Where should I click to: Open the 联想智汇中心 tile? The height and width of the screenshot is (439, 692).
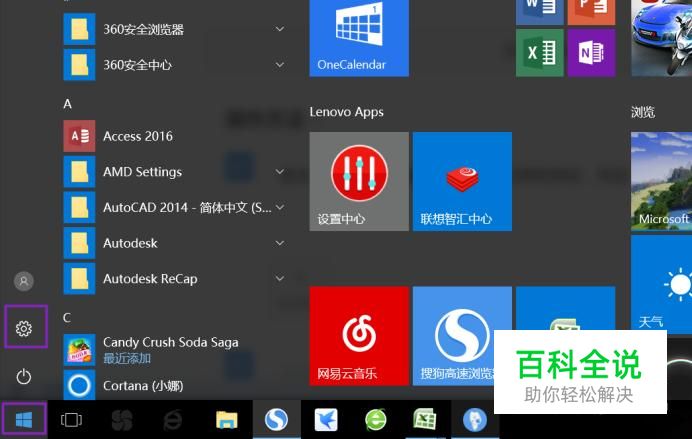coord(463,181)
